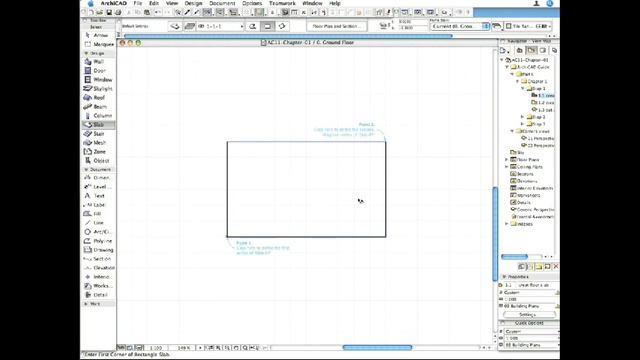The width and height of the screenshot is (640, 360).
Task: Expand the Step 2 folder in Navigator
Action: click(x=522, y=117)
